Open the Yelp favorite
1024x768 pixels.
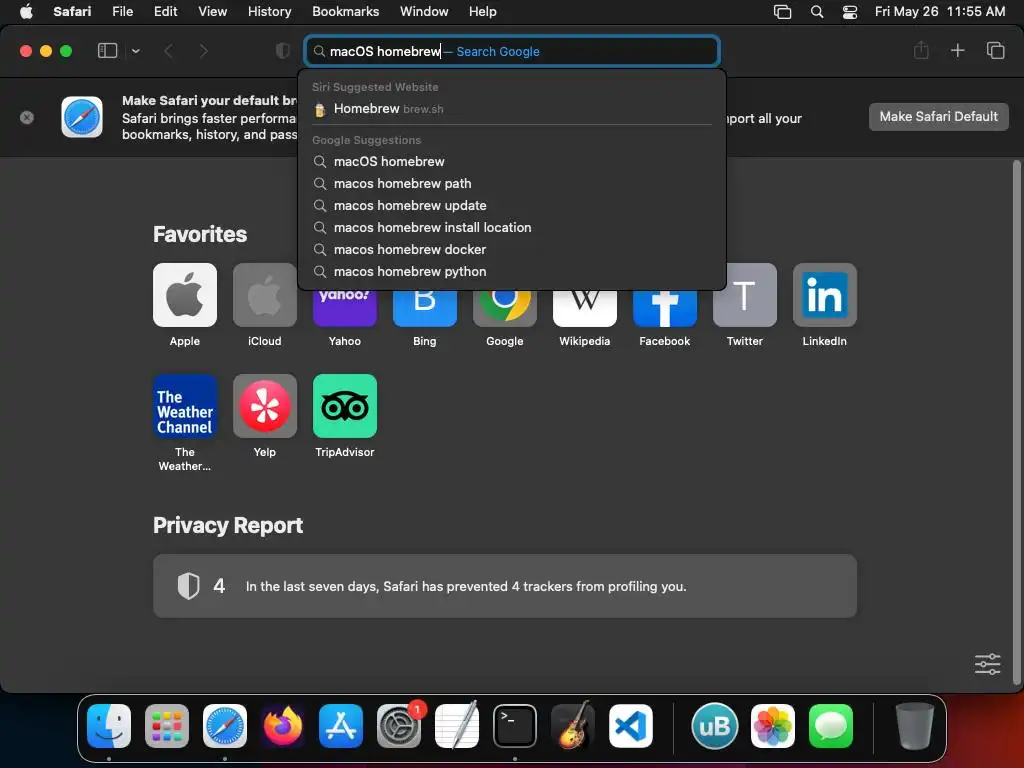[x=264, y=406]
